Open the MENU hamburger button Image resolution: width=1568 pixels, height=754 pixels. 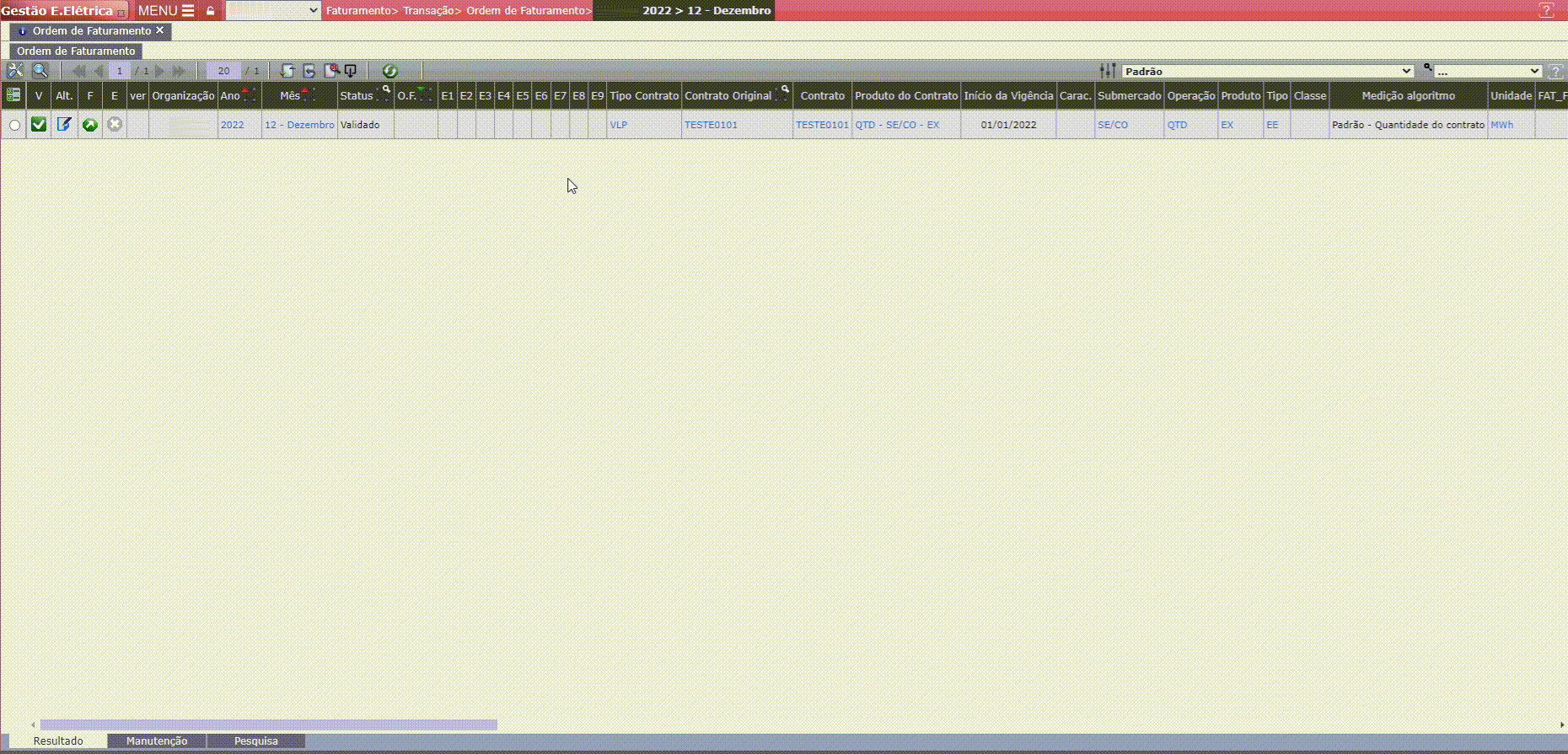tap(166, 11)
